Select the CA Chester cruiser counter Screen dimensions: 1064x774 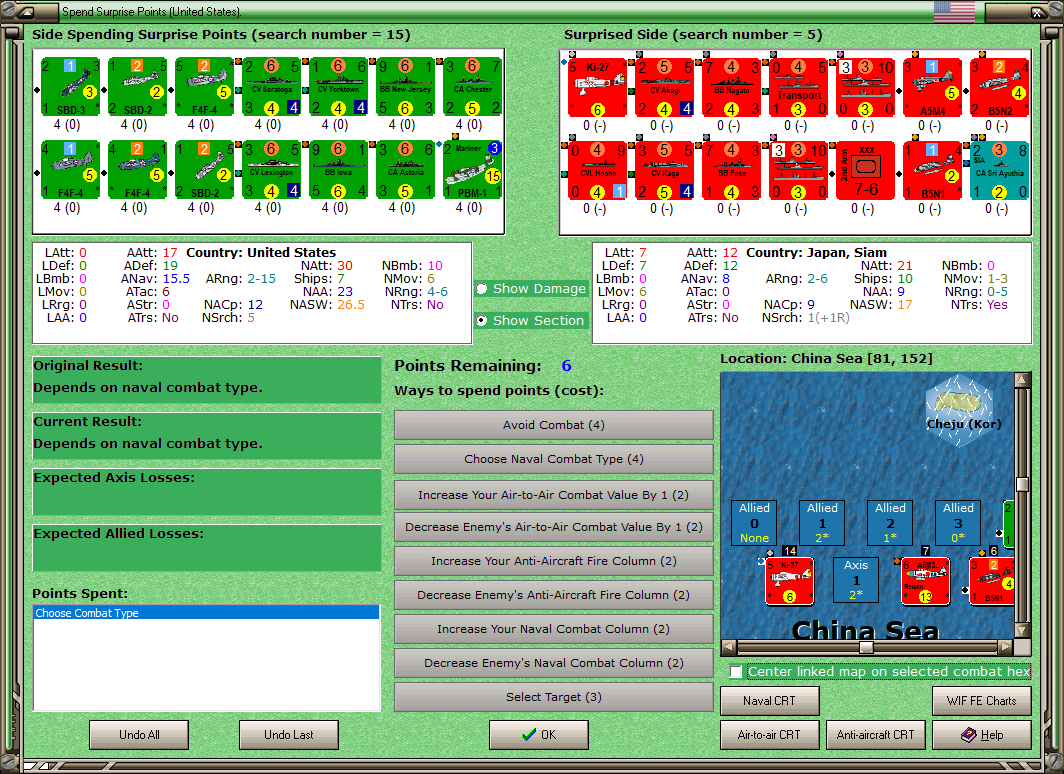(473, 87)
